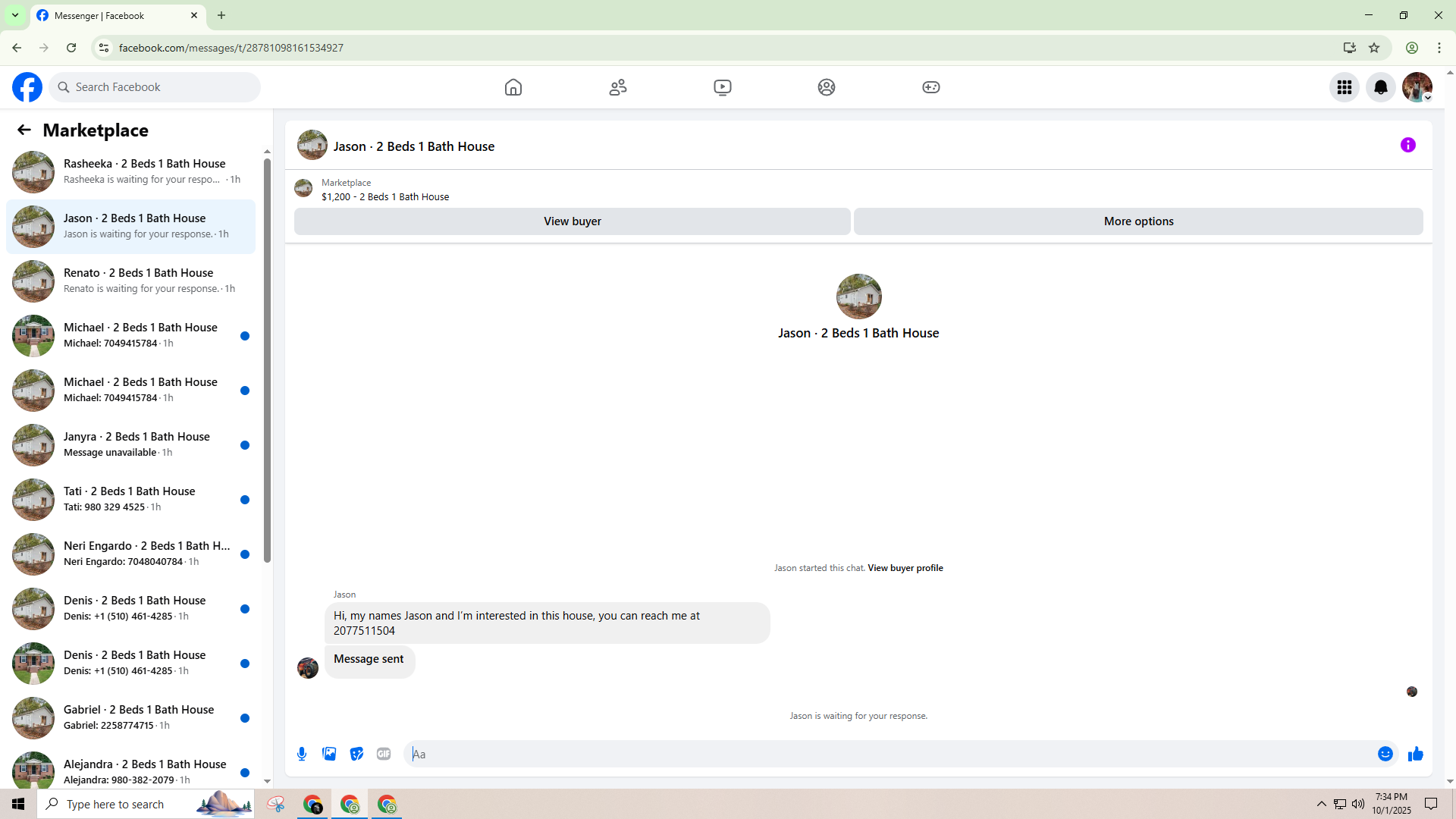1456x819 pixels.
Task: Click the View buyer button
Action: pyautogui.click(x=573, y=221)
